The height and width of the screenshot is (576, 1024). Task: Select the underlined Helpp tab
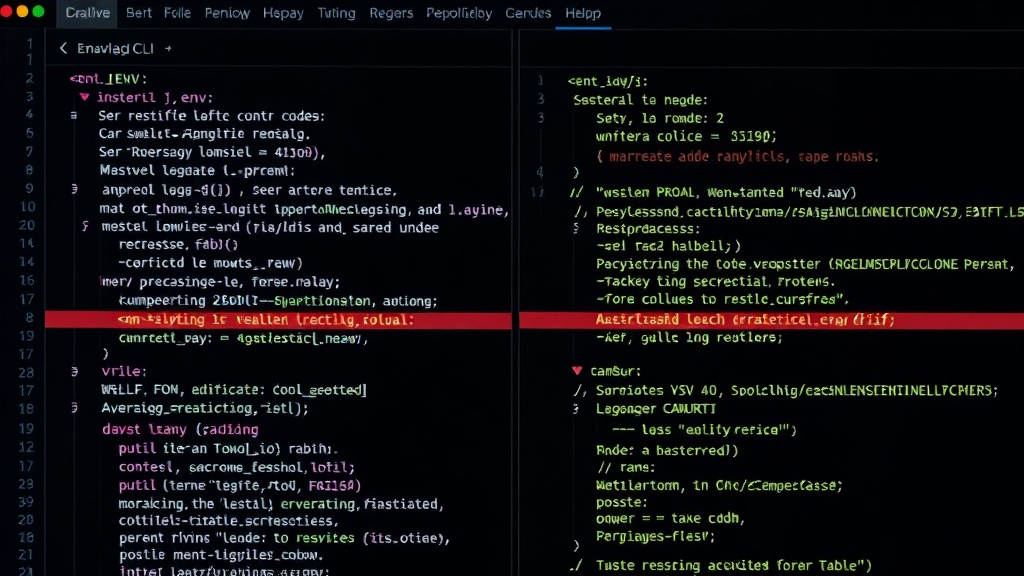pos(583,13)
